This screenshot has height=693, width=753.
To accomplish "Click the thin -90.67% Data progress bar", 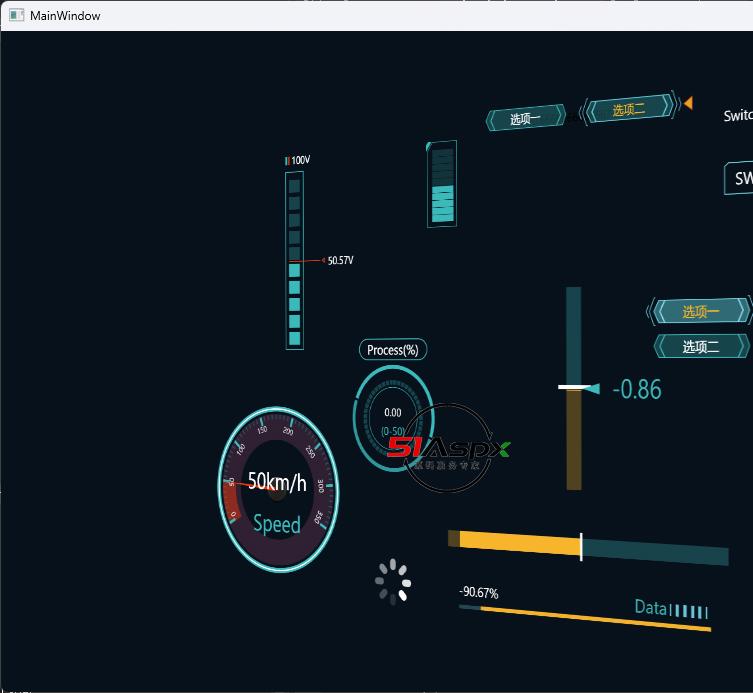I will (584, 617).
